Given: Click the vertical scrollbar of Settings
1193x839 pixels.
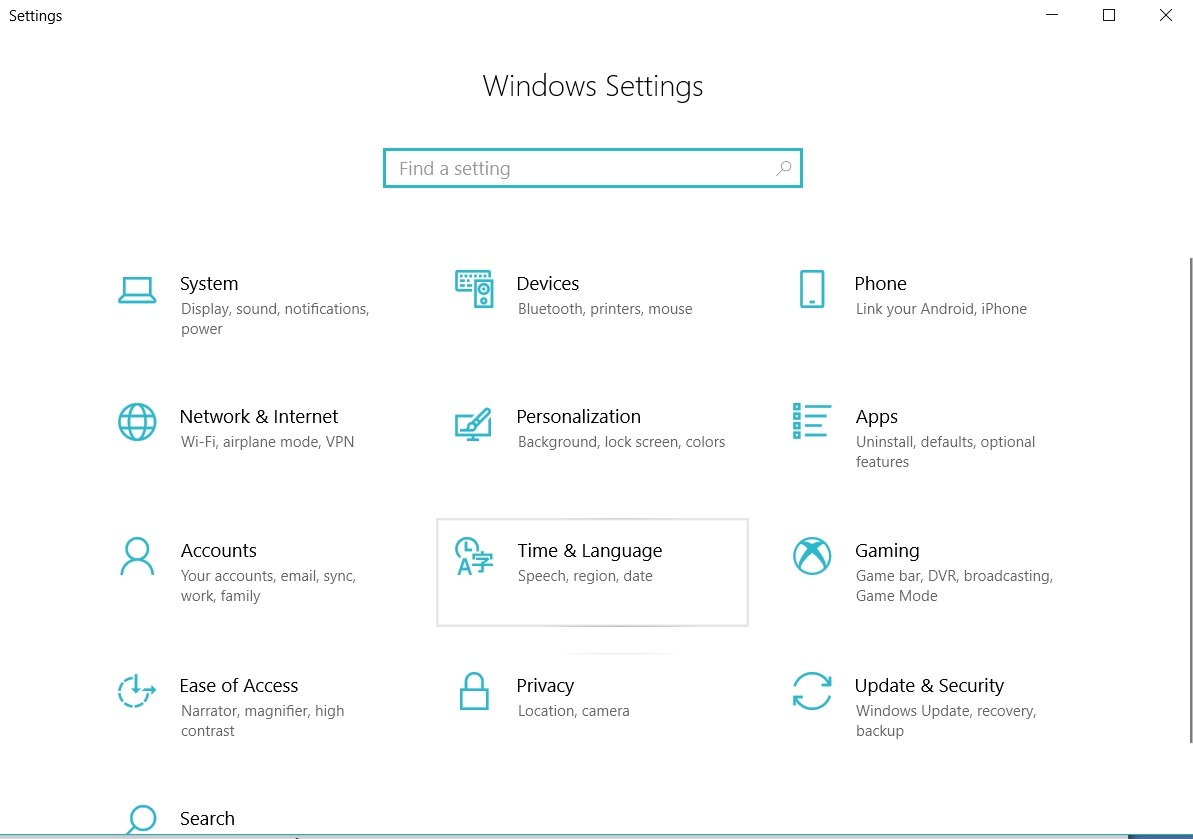Looking at the screenshot, I should [1190, 501].
